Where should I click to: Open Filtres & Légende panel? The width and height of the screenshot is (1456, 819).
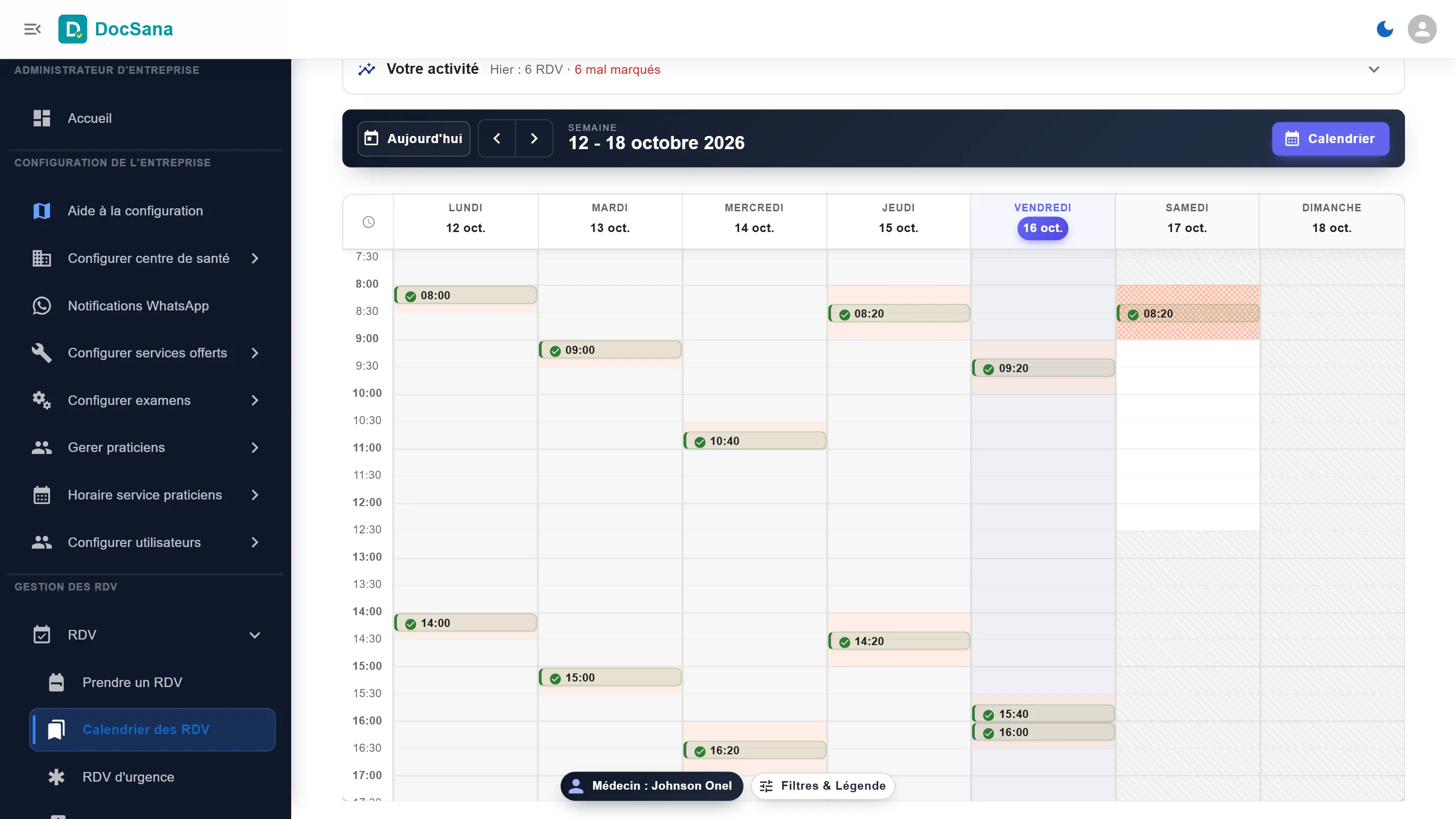click(x=823, y=786)
